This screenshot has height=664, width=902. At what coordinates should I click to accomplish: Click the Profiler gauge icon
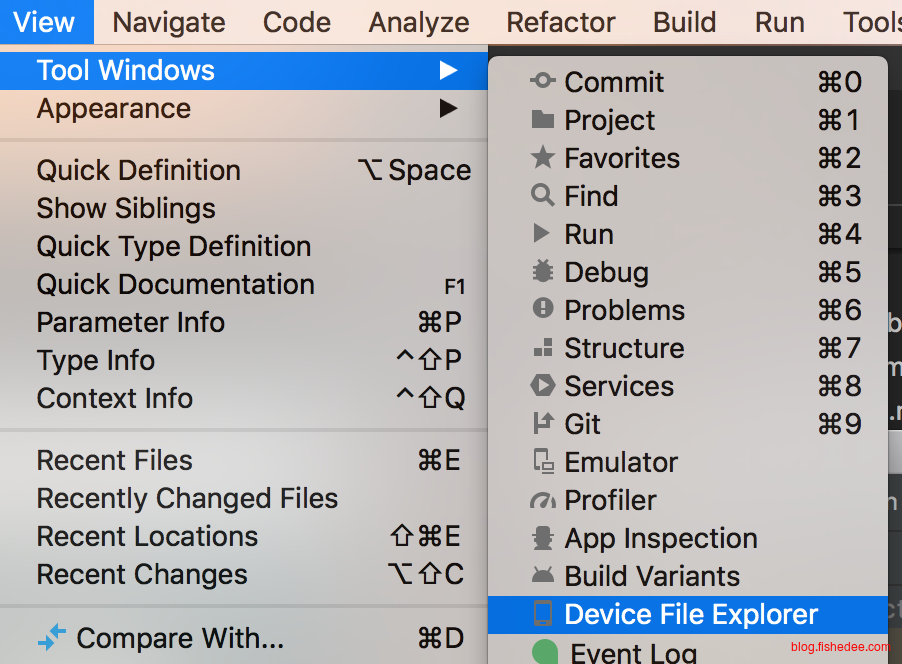(542, 500)
